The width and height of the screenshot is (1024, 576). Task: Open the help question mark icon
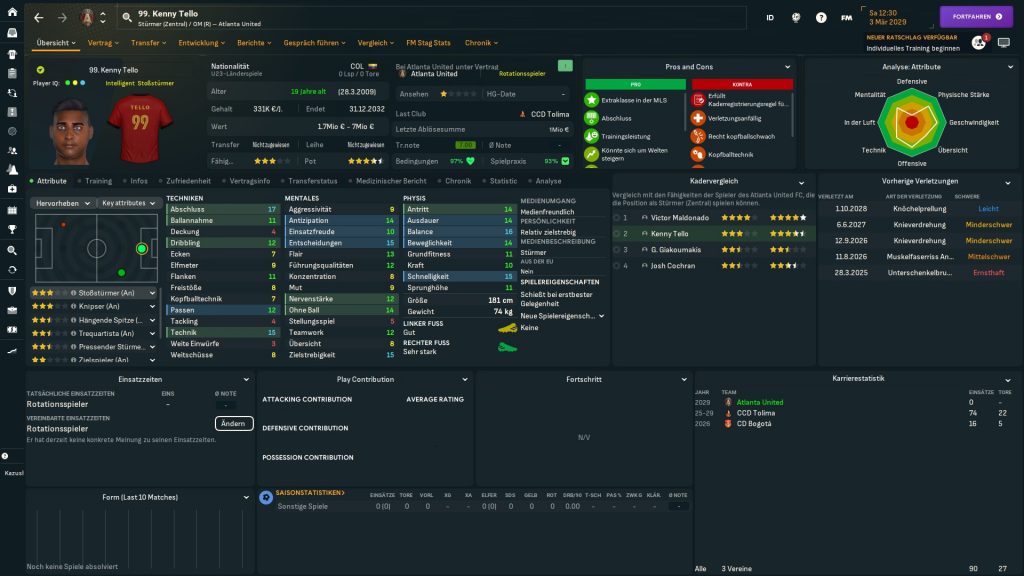point(821,18)
